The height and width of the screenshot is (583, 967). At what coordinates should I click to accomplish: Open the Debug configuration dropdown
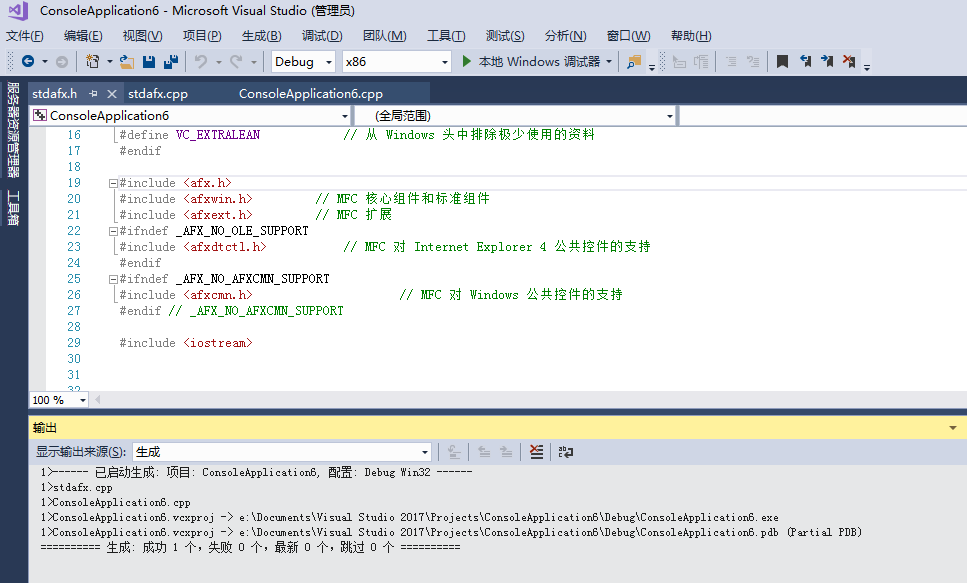[329, 62]
